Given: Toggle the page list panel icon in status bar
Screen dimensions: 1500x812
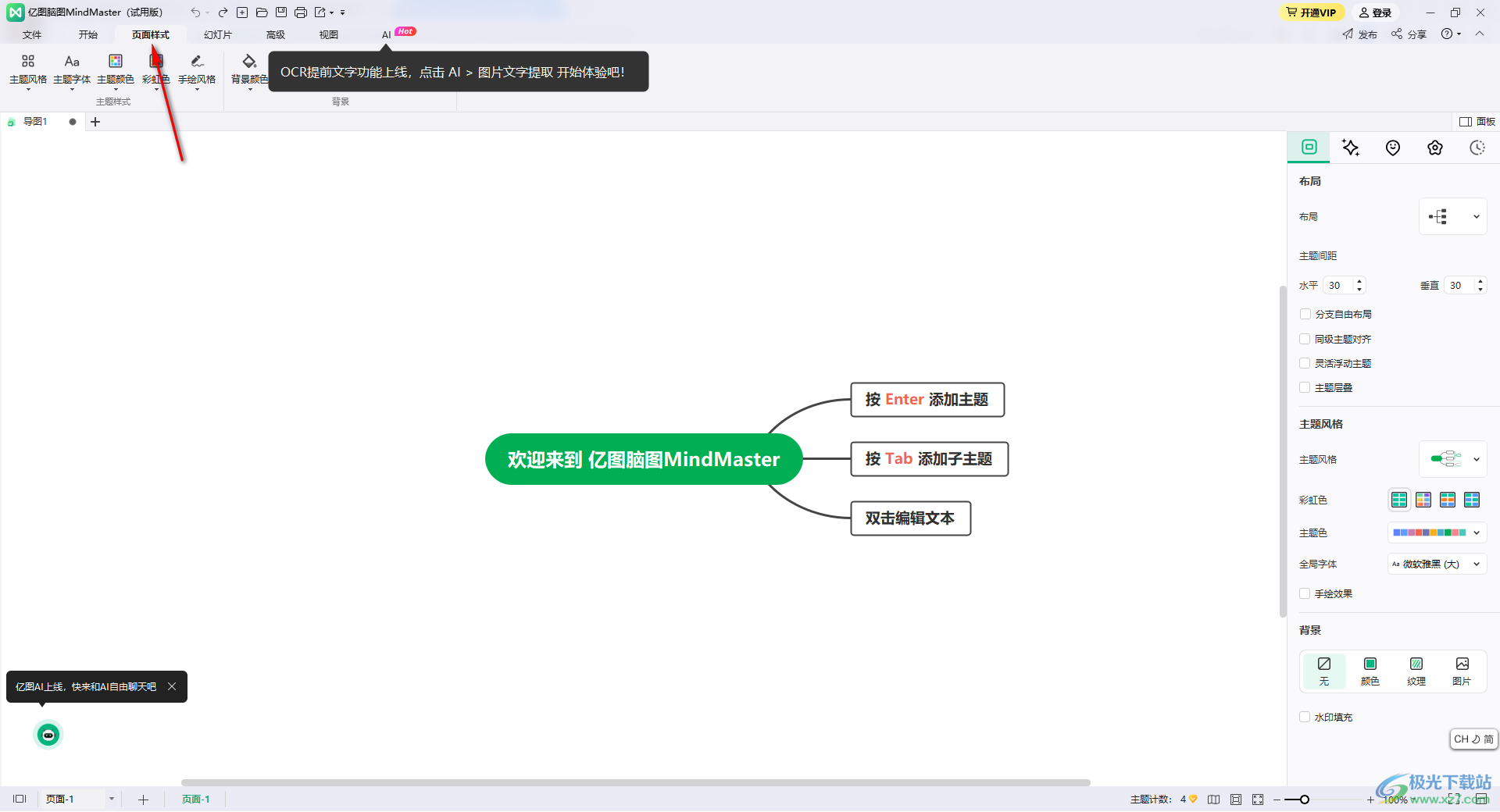Looking at the screenshot, I should [x=20, y=799].
